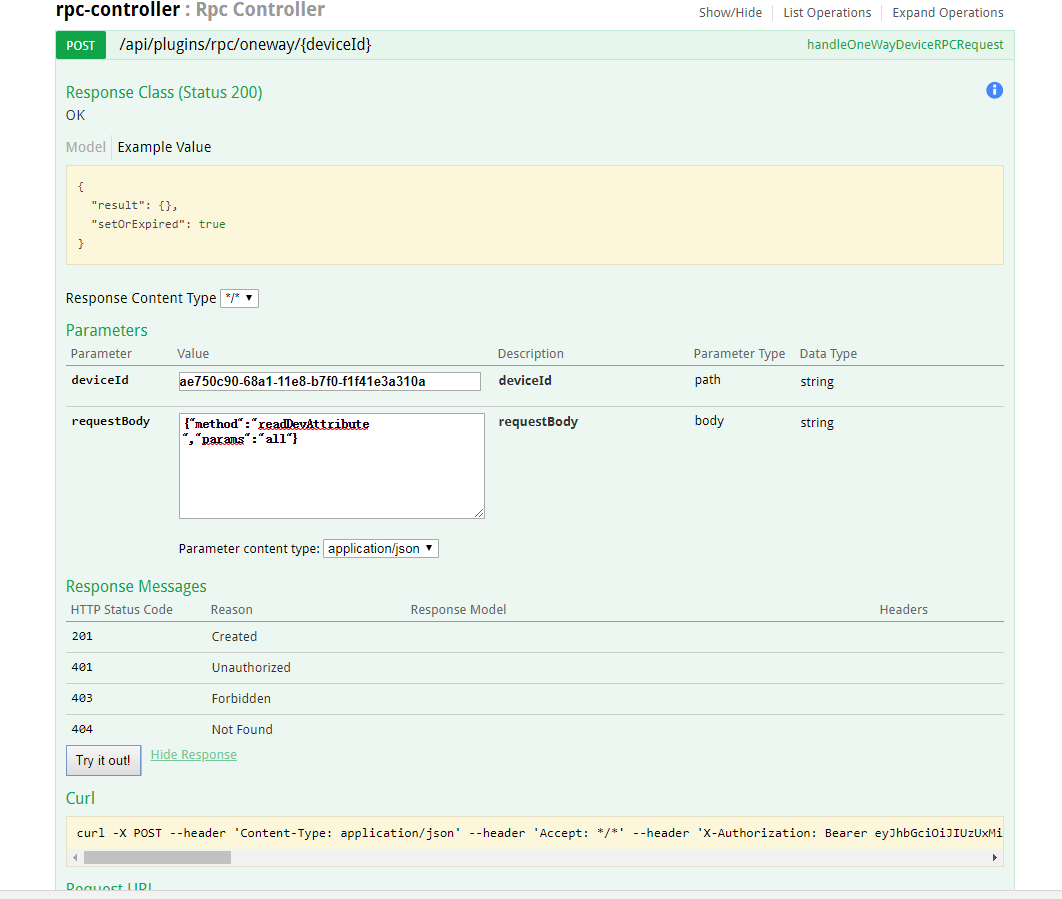
Task: Click Expand Operations for rpc-controller
Action: pyautogui.click(x=947, y=12)
